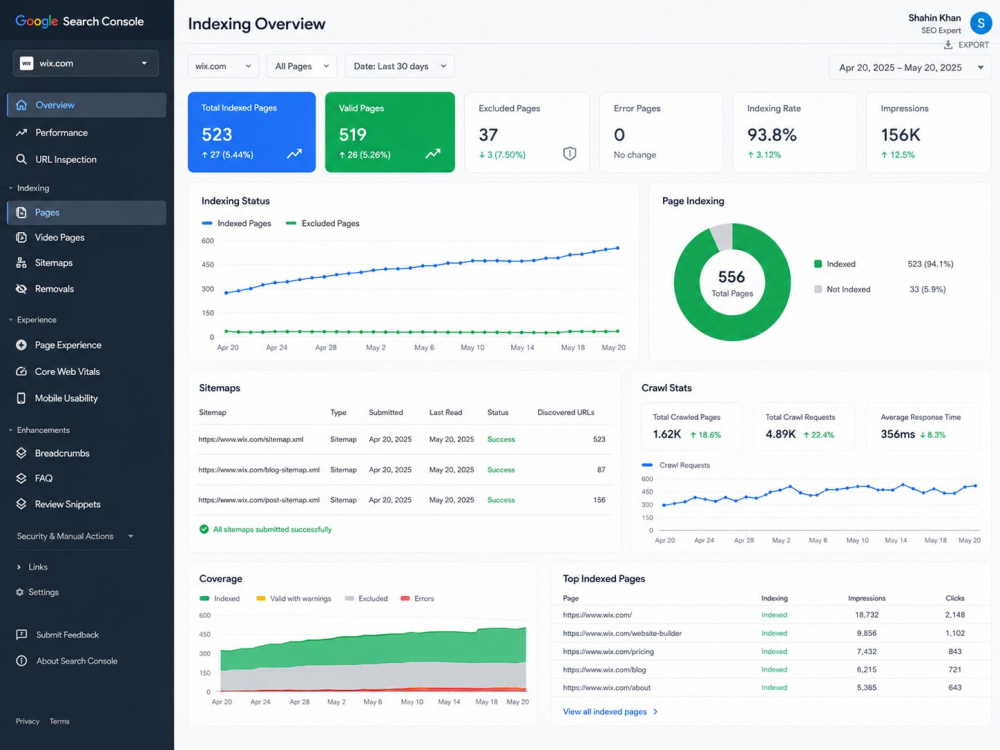This screenshot has width=1000, height=750.
Task: Open https://www.wix.com/pricing page link
Action: click(608, 652)
